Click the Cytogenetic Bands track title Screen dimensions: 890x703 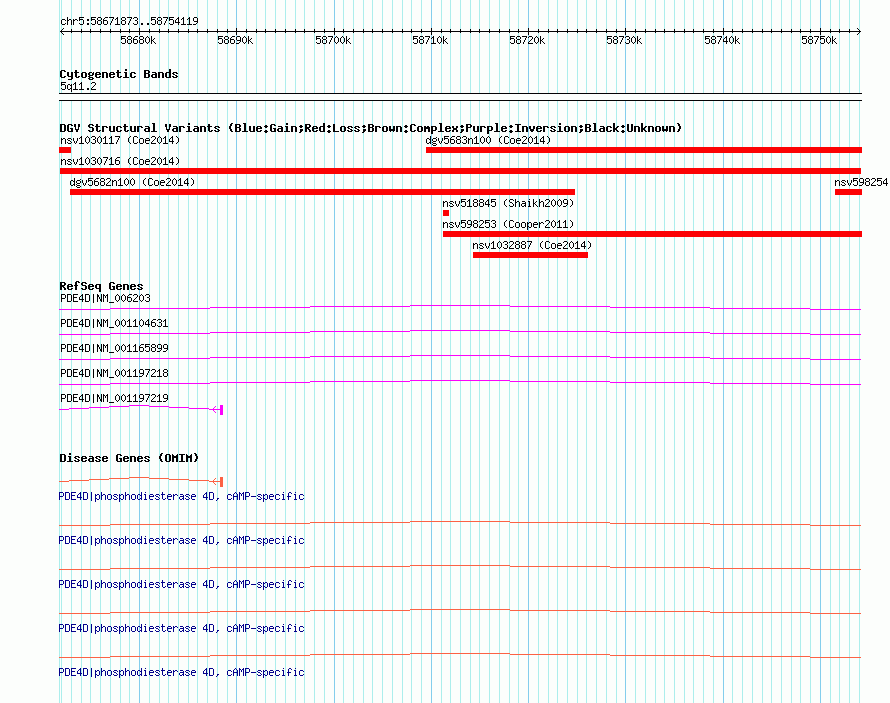119,74
